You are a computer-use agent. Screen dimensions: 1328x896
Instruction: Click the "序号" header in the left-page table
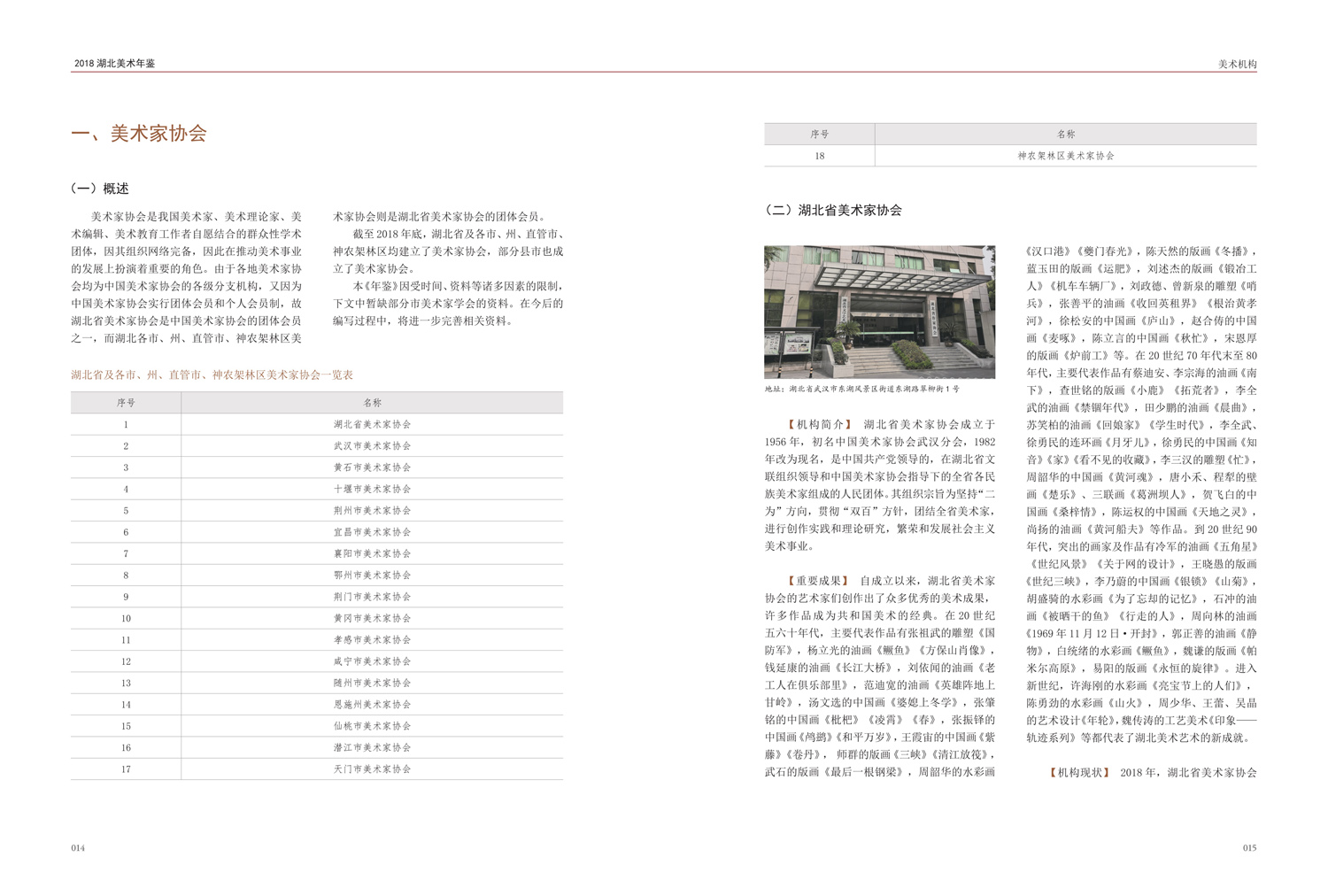pos(126,403)
